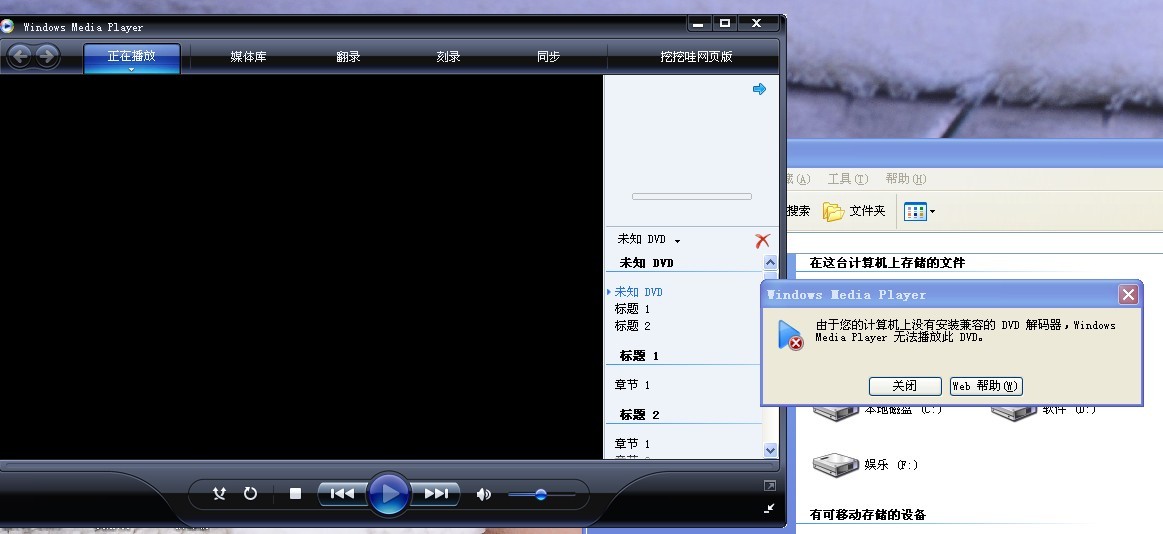Select the 娱乐 (F:) drive icon
1163x534 pixels.
[x=836, y=464]
